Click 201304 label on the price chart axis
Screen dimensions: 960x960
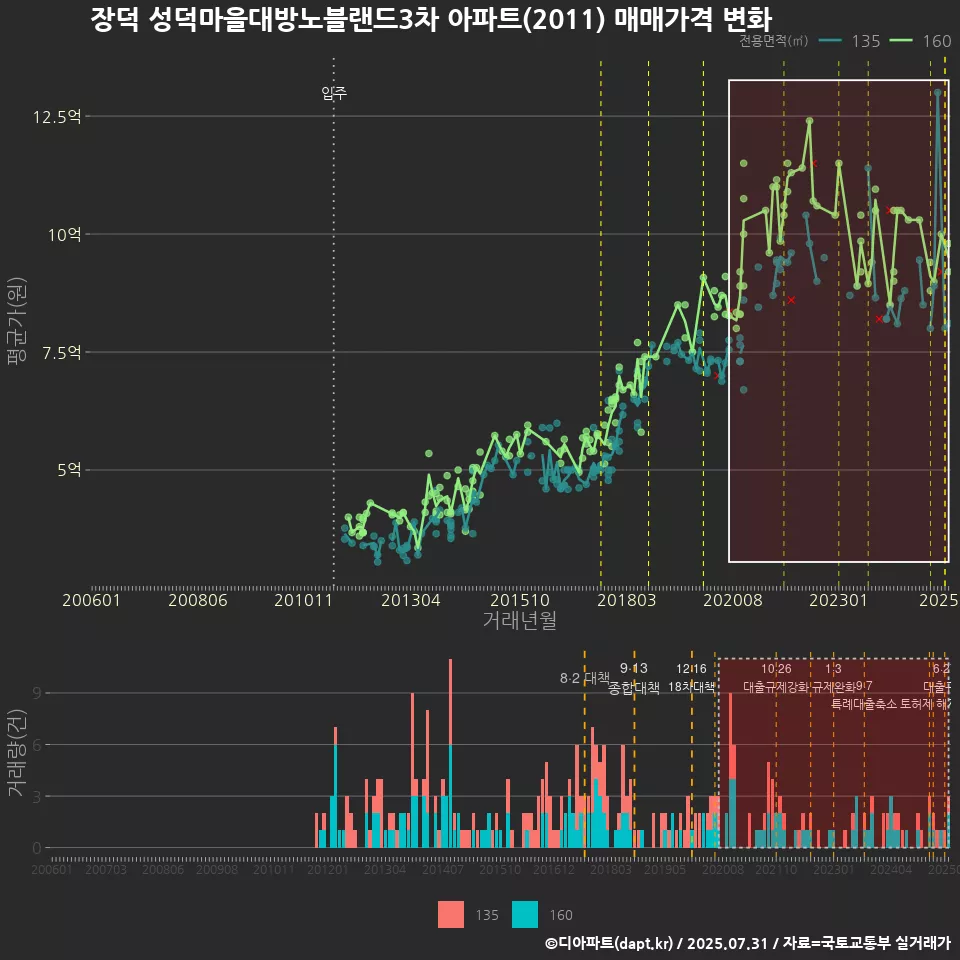pos(410,600)
